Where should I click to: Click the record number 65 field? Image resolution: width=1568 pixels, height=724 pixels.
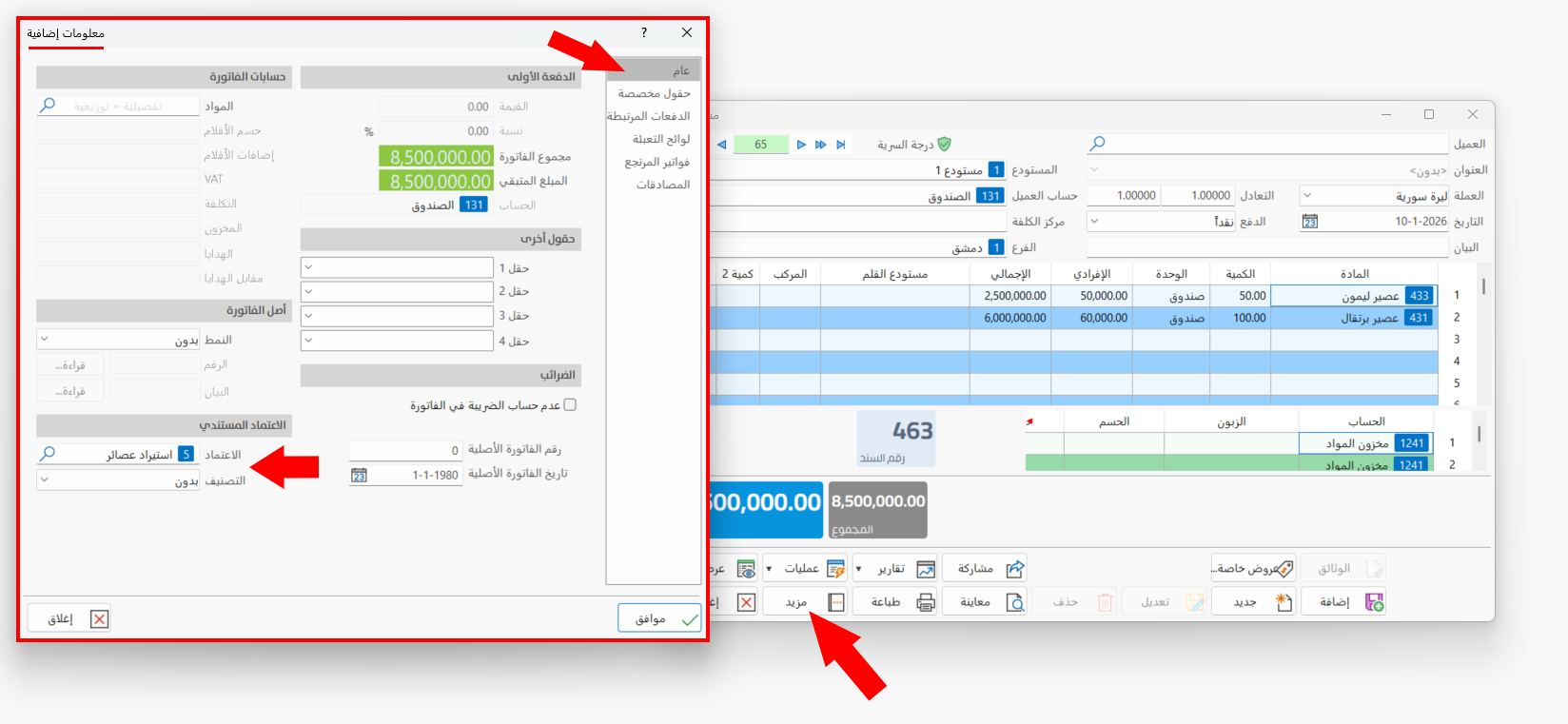(761, 145)
